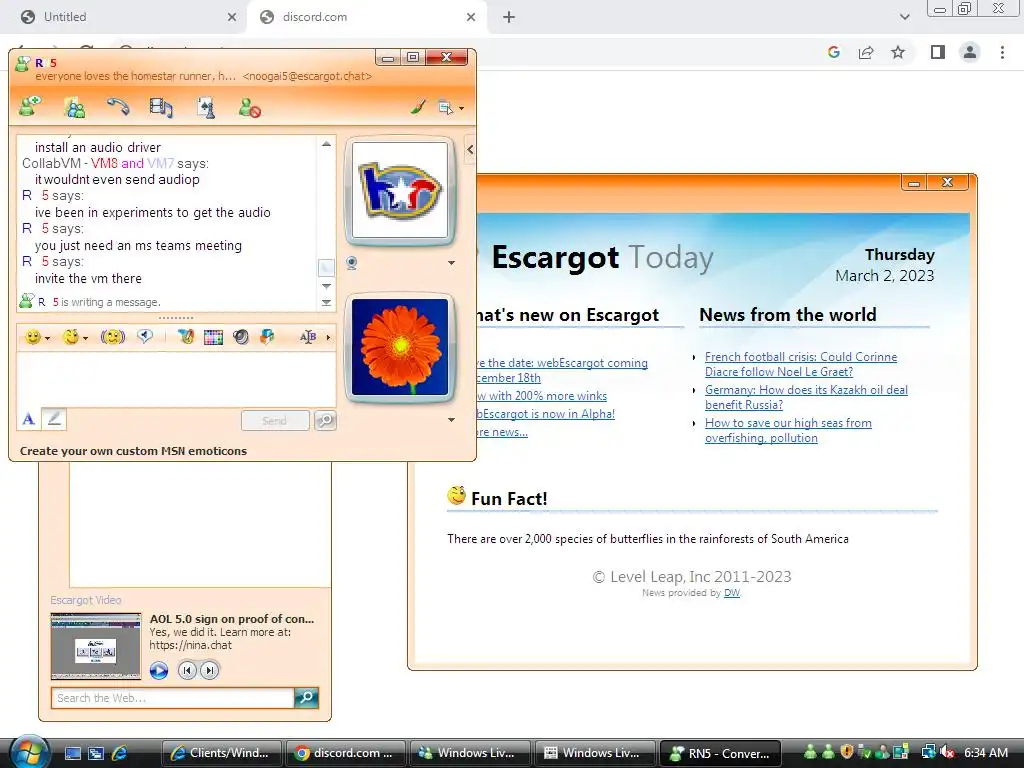Open 'Germany: How does its Kazakh oil deal' link
The height and width of the screenshot is (768, 1024).
pyautogui.click(x=806, y=397)
